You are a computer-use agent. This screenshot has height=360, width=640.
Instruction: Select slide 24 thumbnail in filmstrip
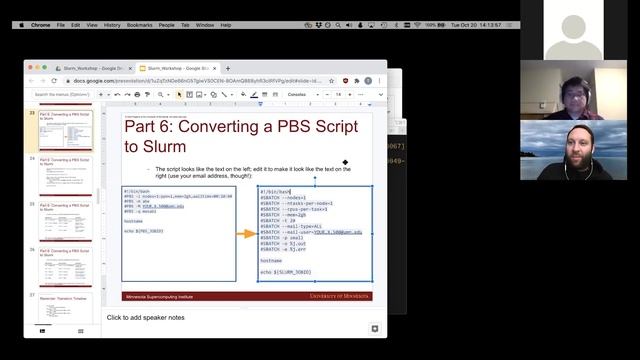click(x=66, y=176)
